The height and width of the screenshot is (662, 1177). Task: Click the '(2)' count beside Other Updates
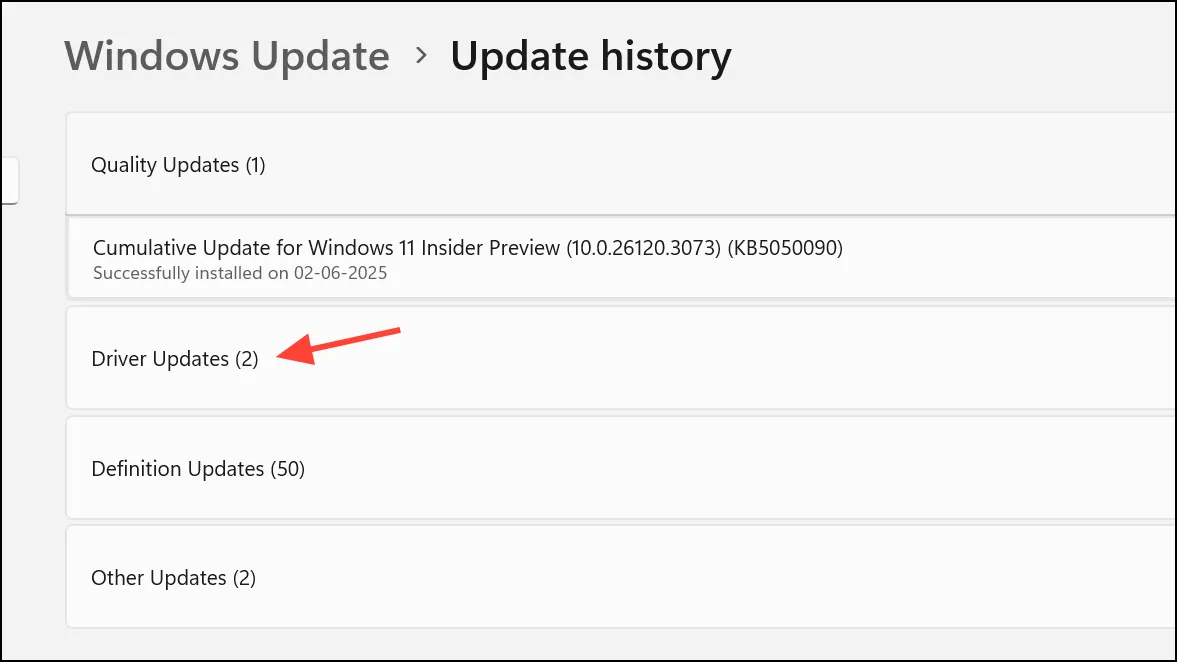point(244,578)
